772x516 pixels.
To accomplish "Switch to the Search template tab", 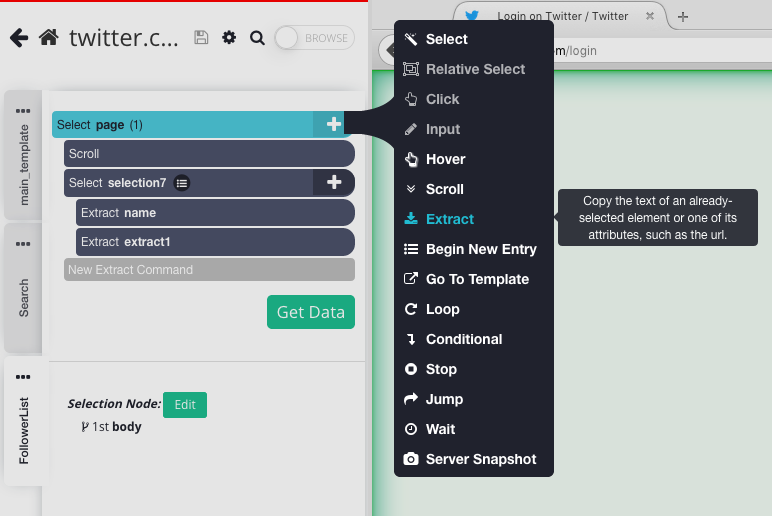I will coord(23,298).
